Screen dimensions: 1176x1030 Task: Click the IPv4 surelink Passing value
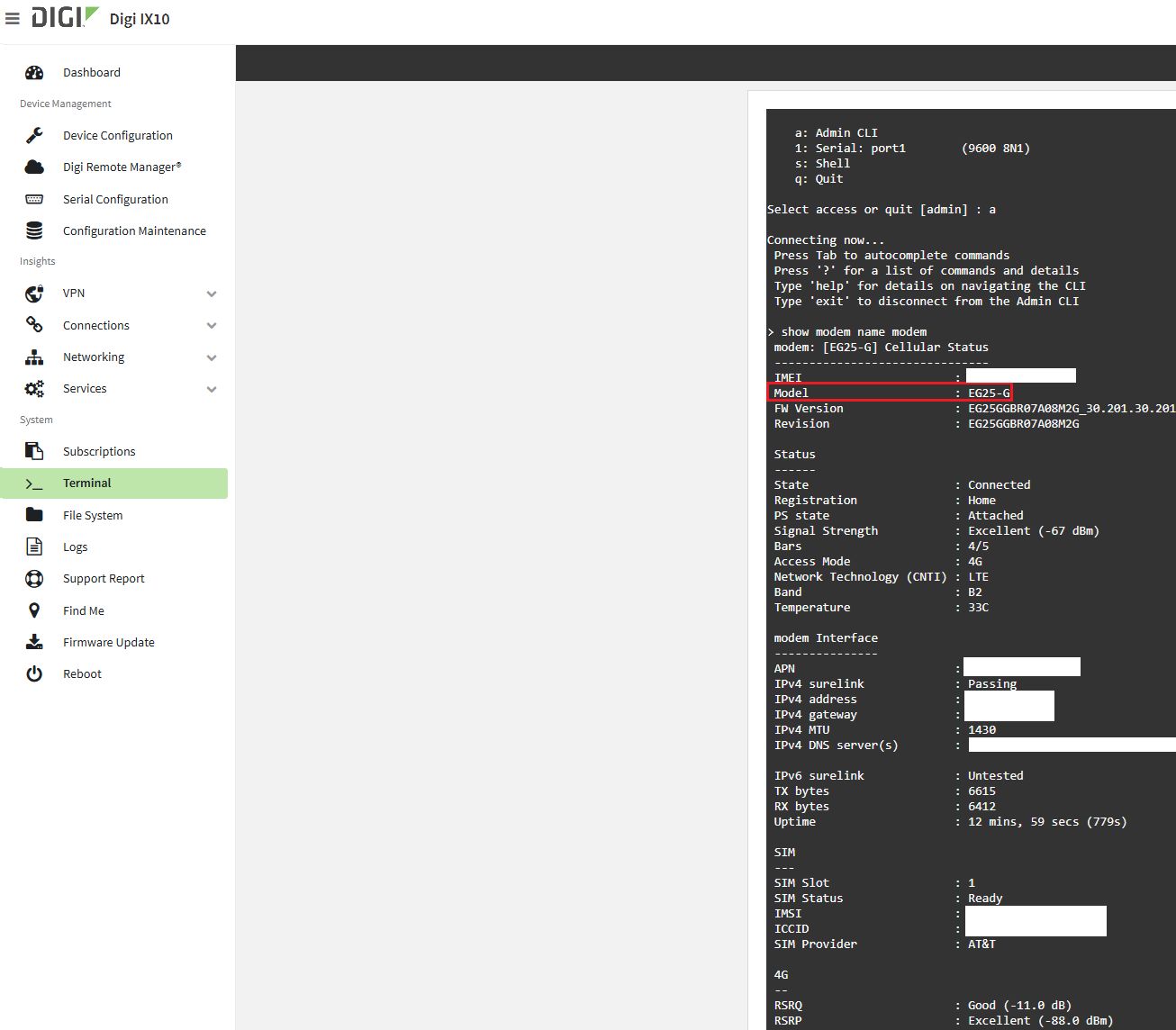pyautogui.click(x=992, y=683)
